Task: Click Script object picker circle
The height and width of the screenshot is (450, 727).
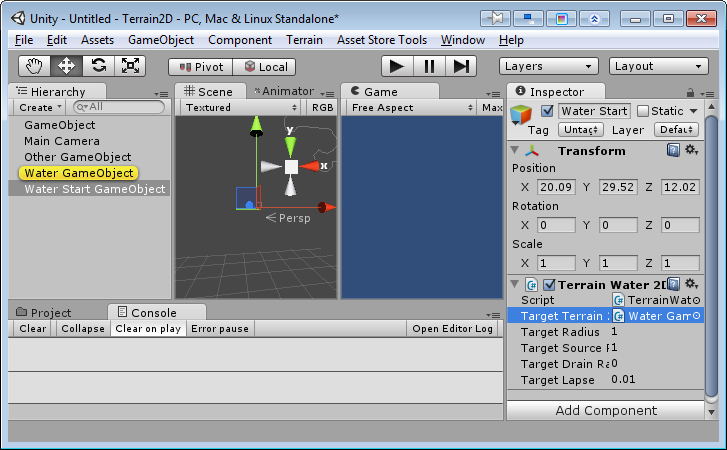Action: click(696, 300)
